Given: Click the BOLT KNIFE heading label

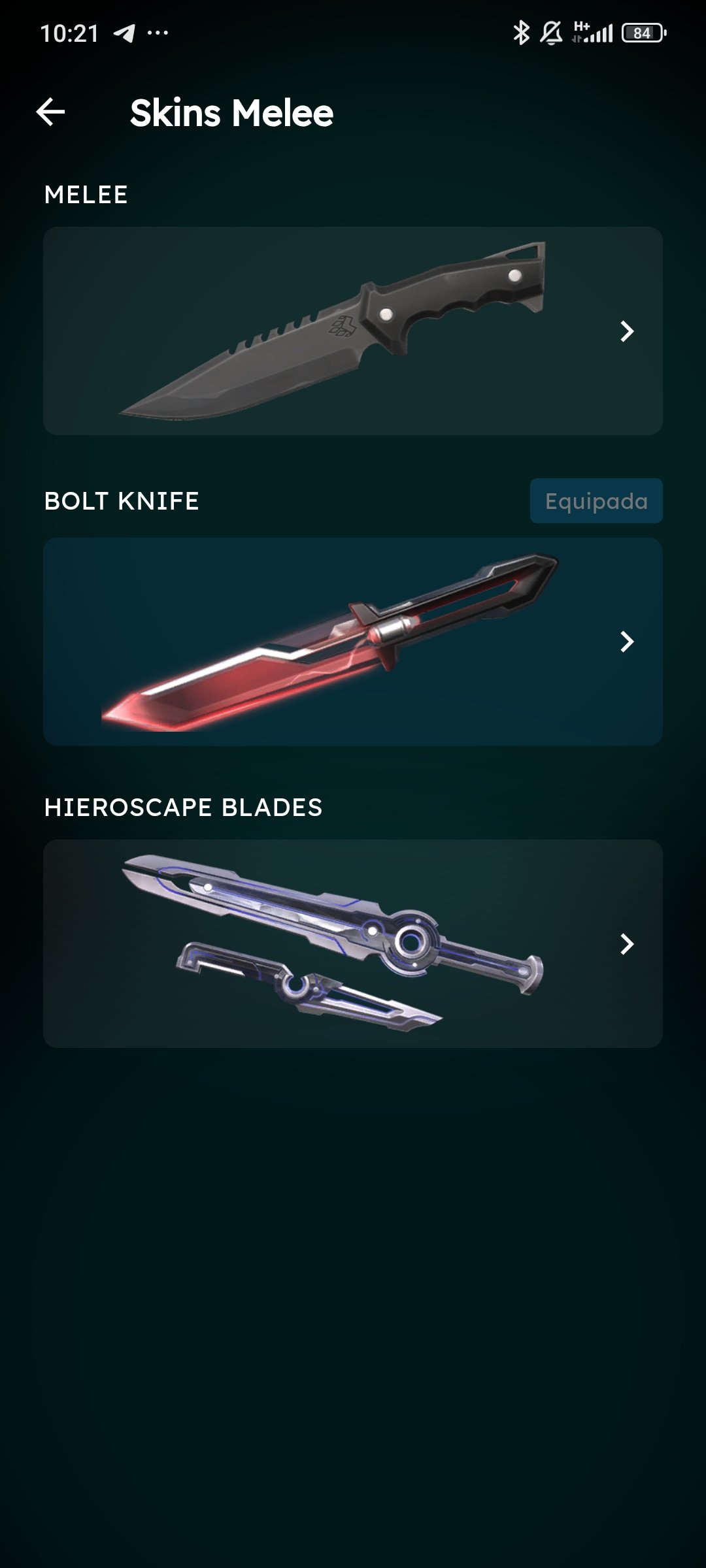Looking at the screenshot, I should click(122, 501).
